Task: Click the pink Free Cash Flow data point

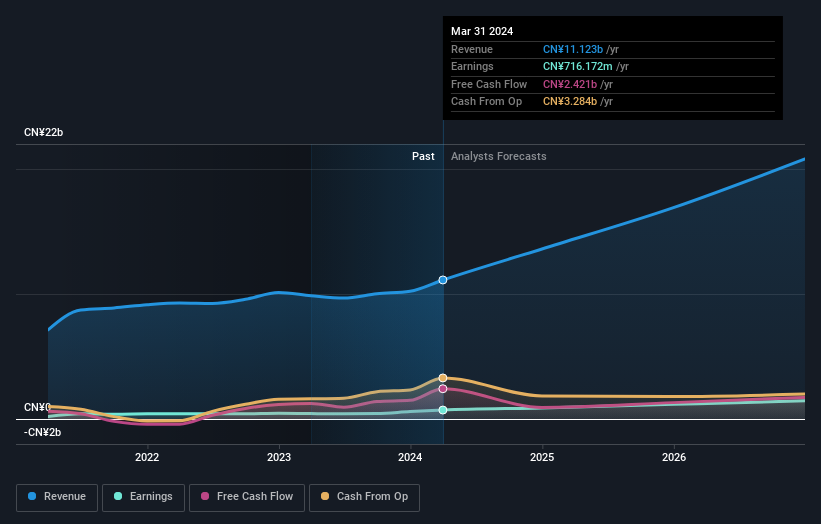Action: click(443, 389)
